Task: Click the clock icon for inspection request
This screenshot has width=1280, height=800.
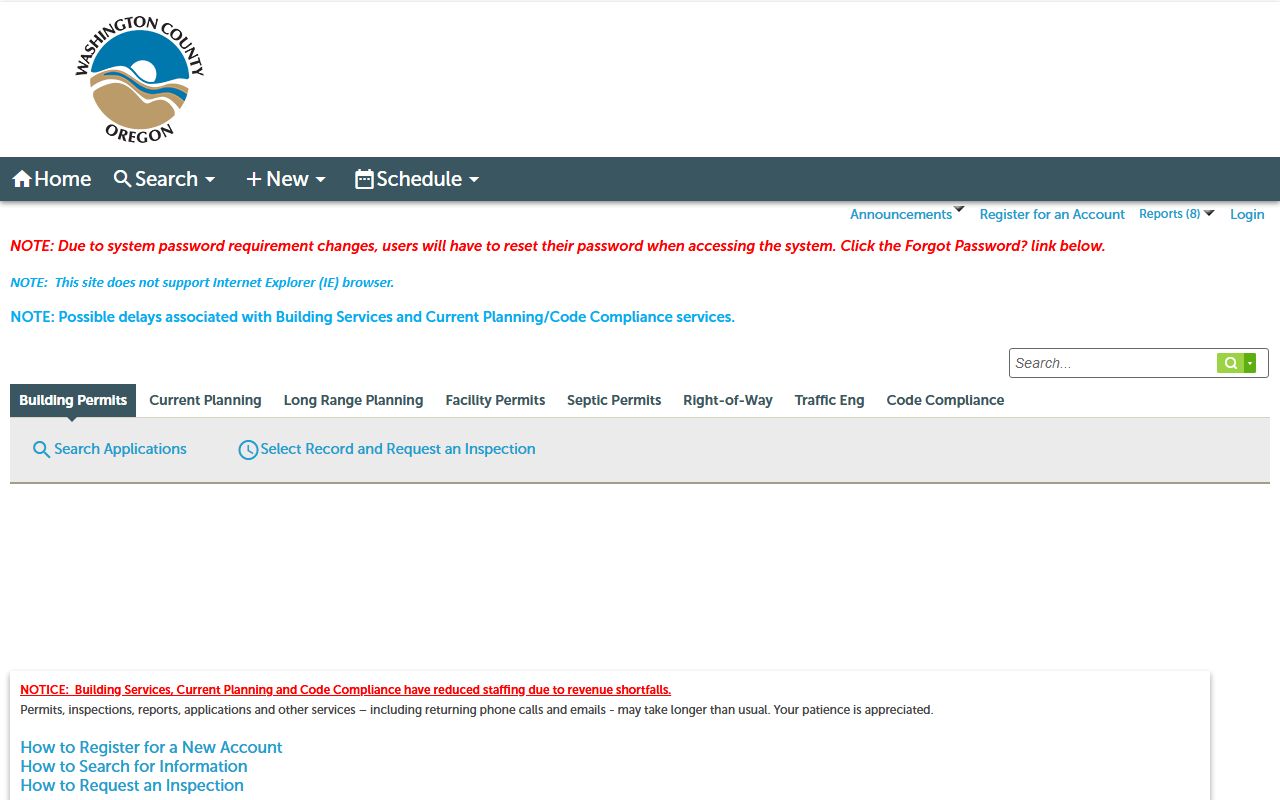Action: [248, 450]
